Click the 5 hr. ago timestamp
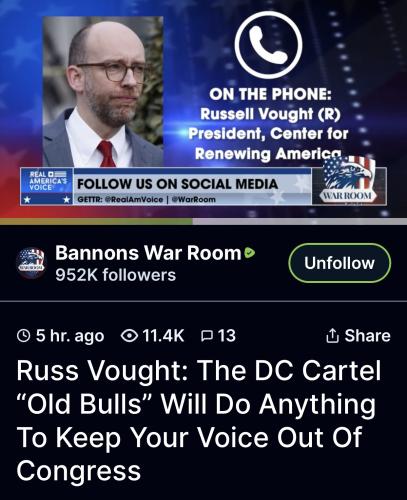This screenshot has height=500, width=407. pos(70,336)
